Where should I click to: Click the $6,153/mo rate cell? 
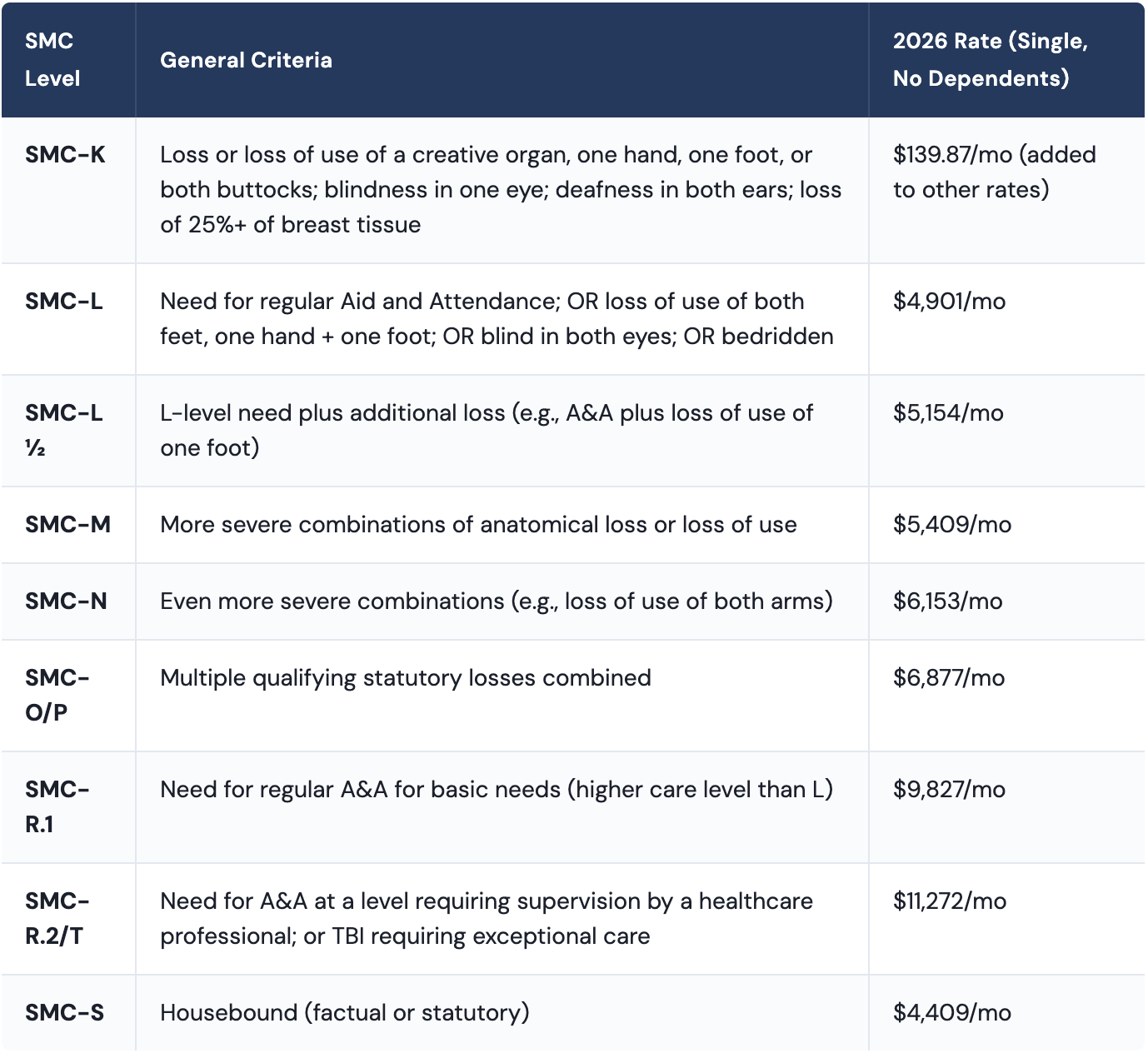click(x=948, y=601)
